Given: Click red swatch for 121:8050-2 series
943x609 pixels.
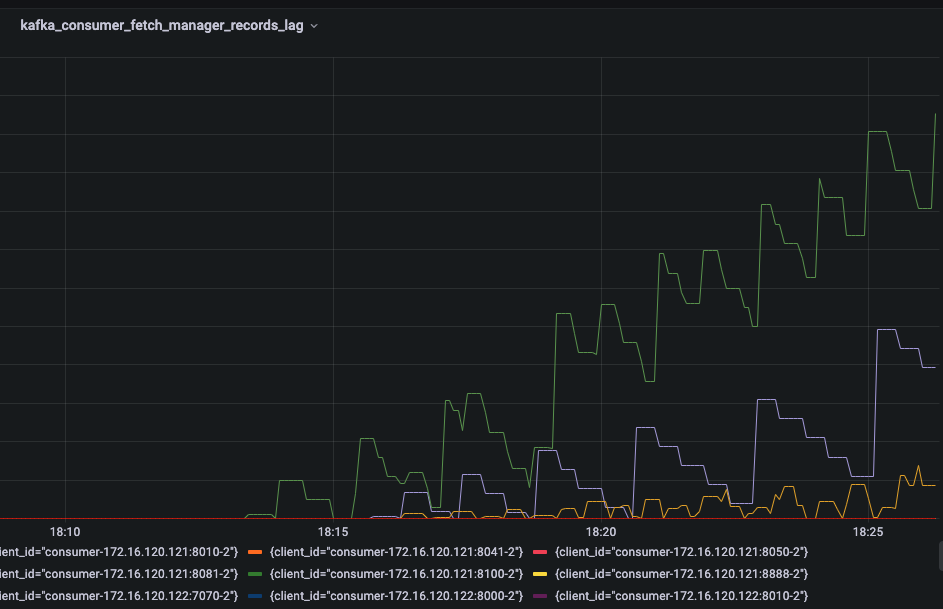Looking at the screenshot, I should click(539, 552).
